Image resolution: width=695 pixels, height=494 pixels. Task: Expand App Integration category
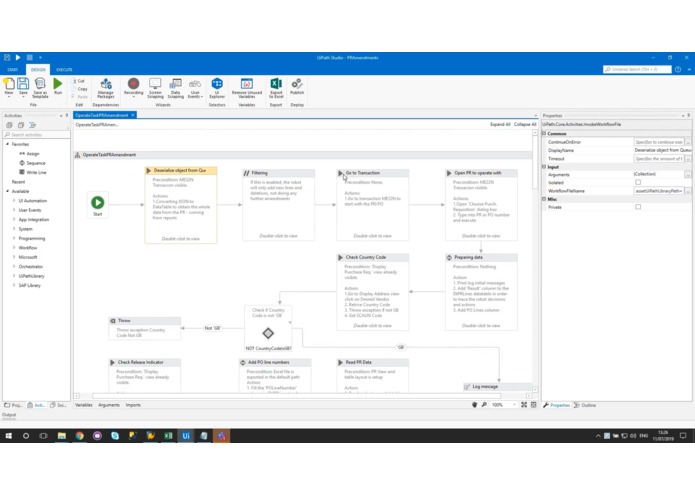tap(14, 219)
